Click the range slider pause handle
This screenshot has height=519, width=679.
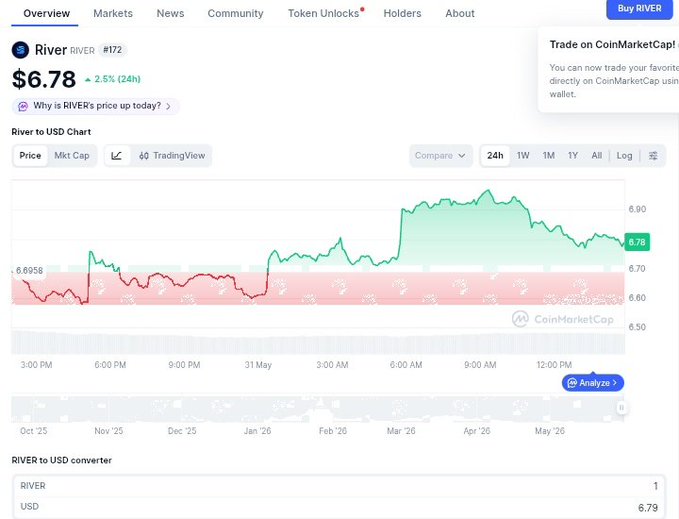click(621, 407)
